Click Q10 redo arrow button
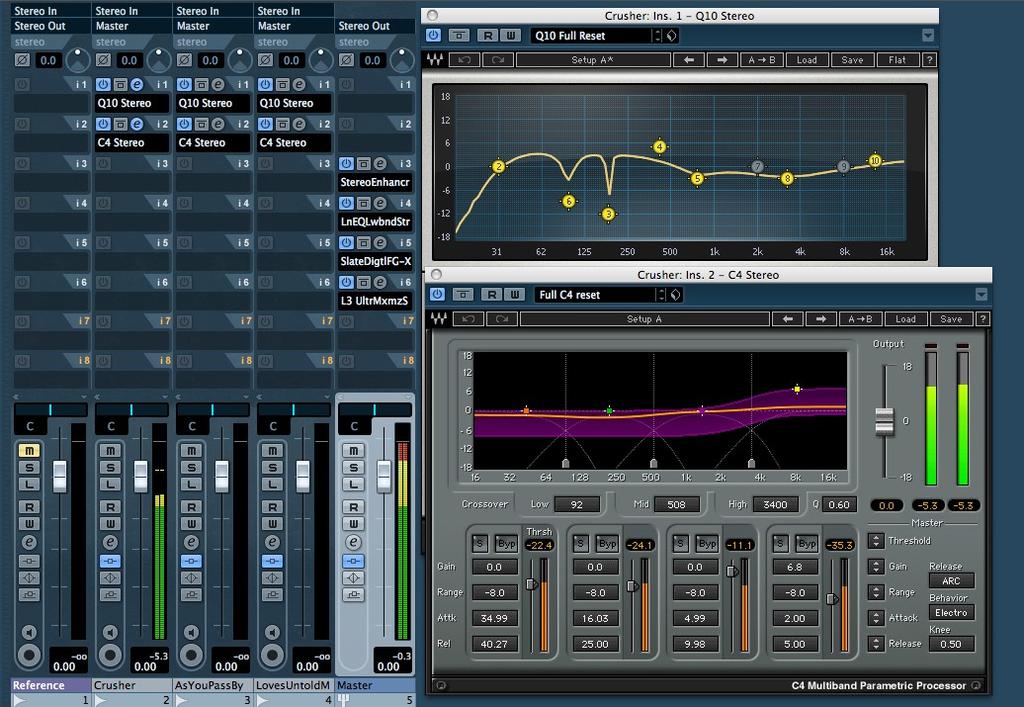The height and width of the screenshot is (707, 1024). point(498,60)
